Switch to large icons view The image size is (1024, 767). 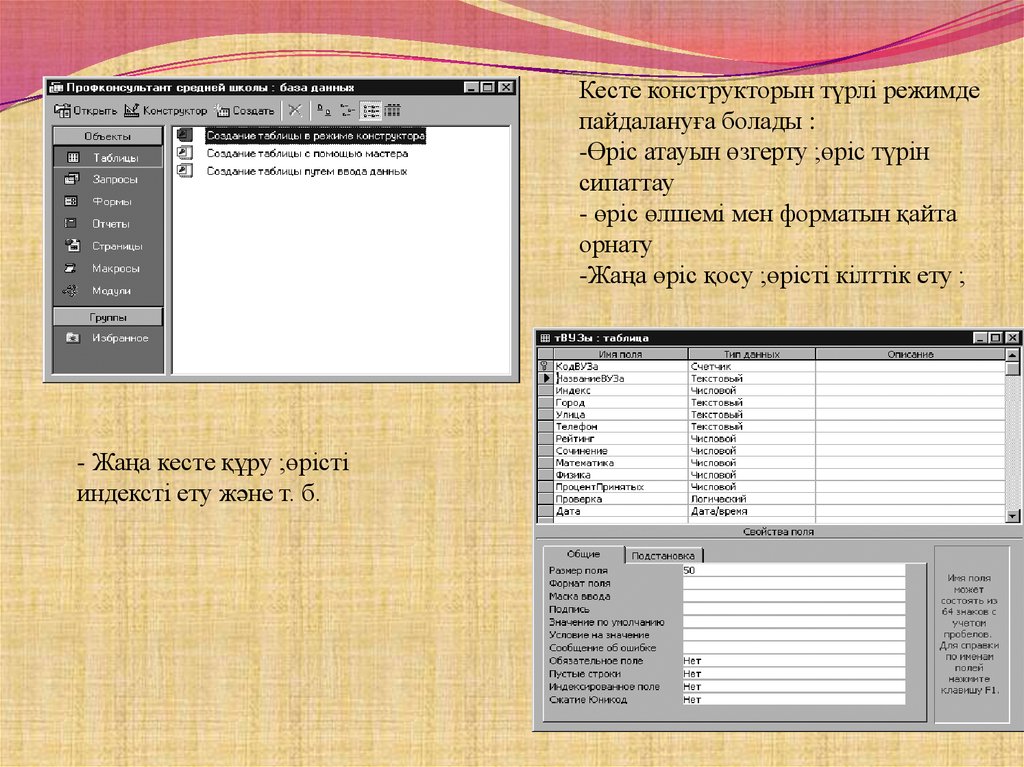tap(324, 110)
